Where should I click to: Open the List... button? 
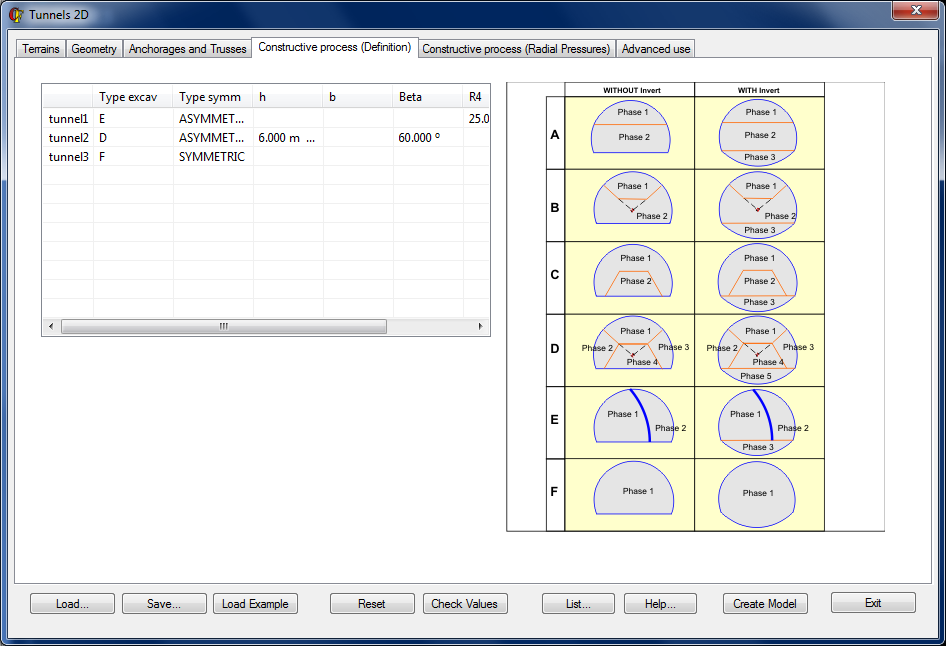(578, 604)
